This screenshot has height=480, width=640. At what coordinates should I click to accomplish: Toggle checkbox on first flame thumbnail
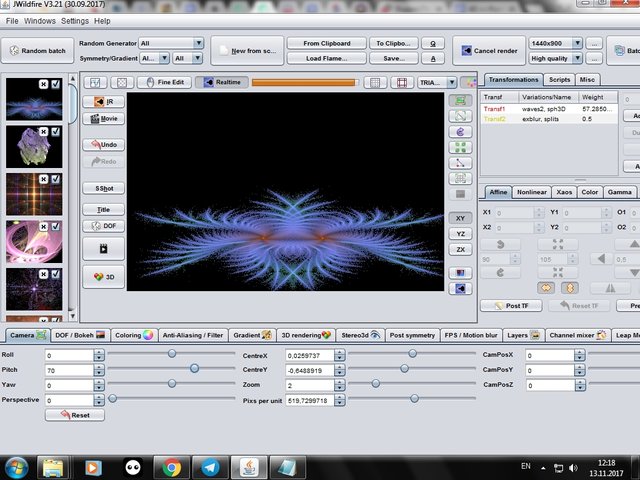pyautogui.click(x=56, y=85)
